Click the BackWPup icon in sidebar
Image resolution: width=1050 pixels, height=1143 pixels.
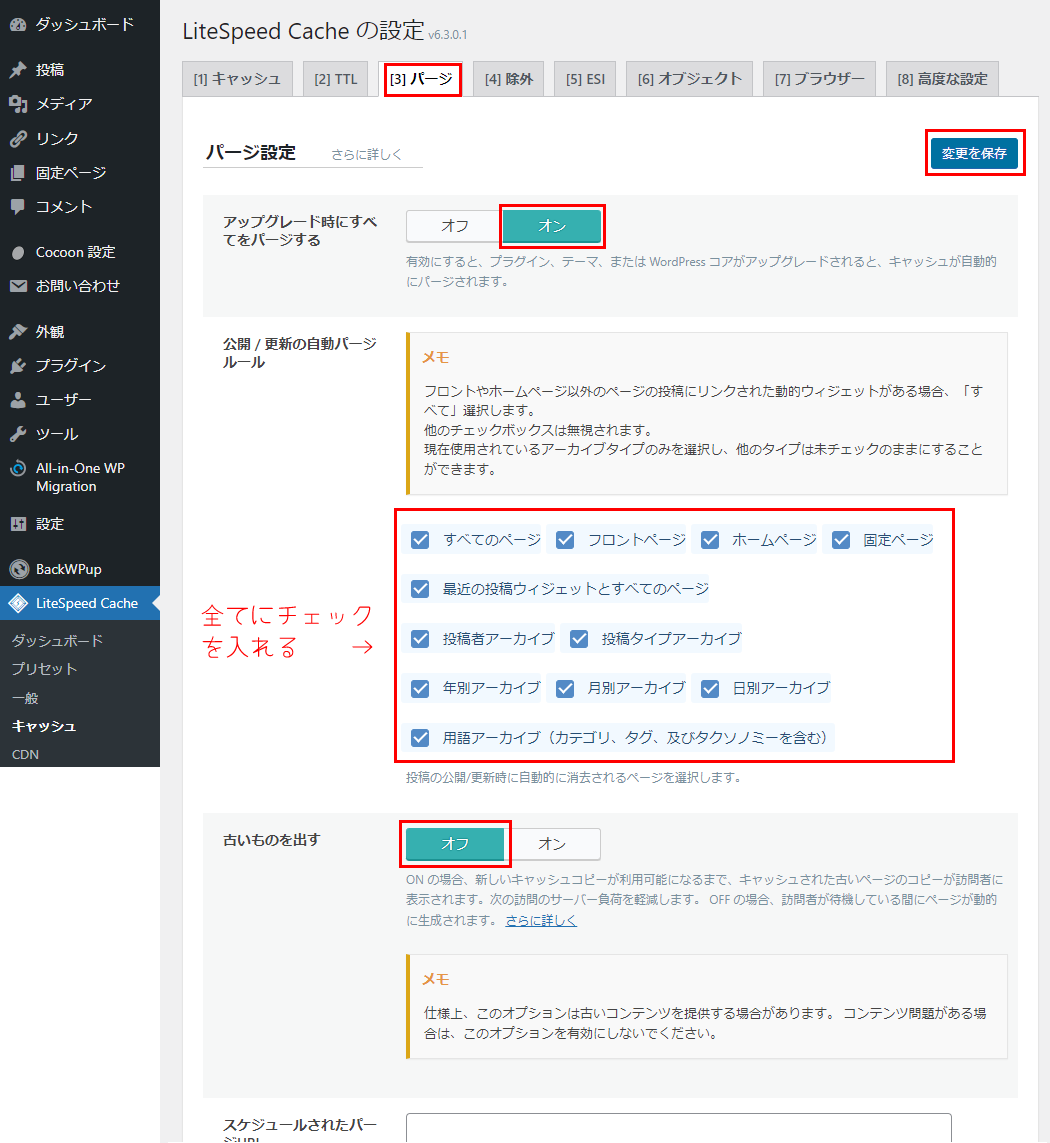point(18,569)
